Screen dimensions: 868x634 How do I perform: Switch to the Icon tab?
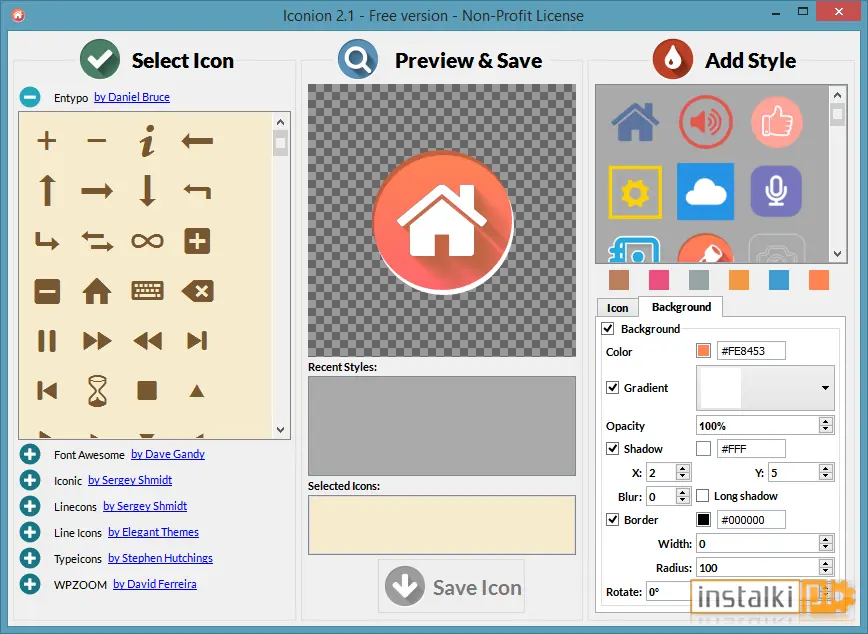[x=617, y=308]
